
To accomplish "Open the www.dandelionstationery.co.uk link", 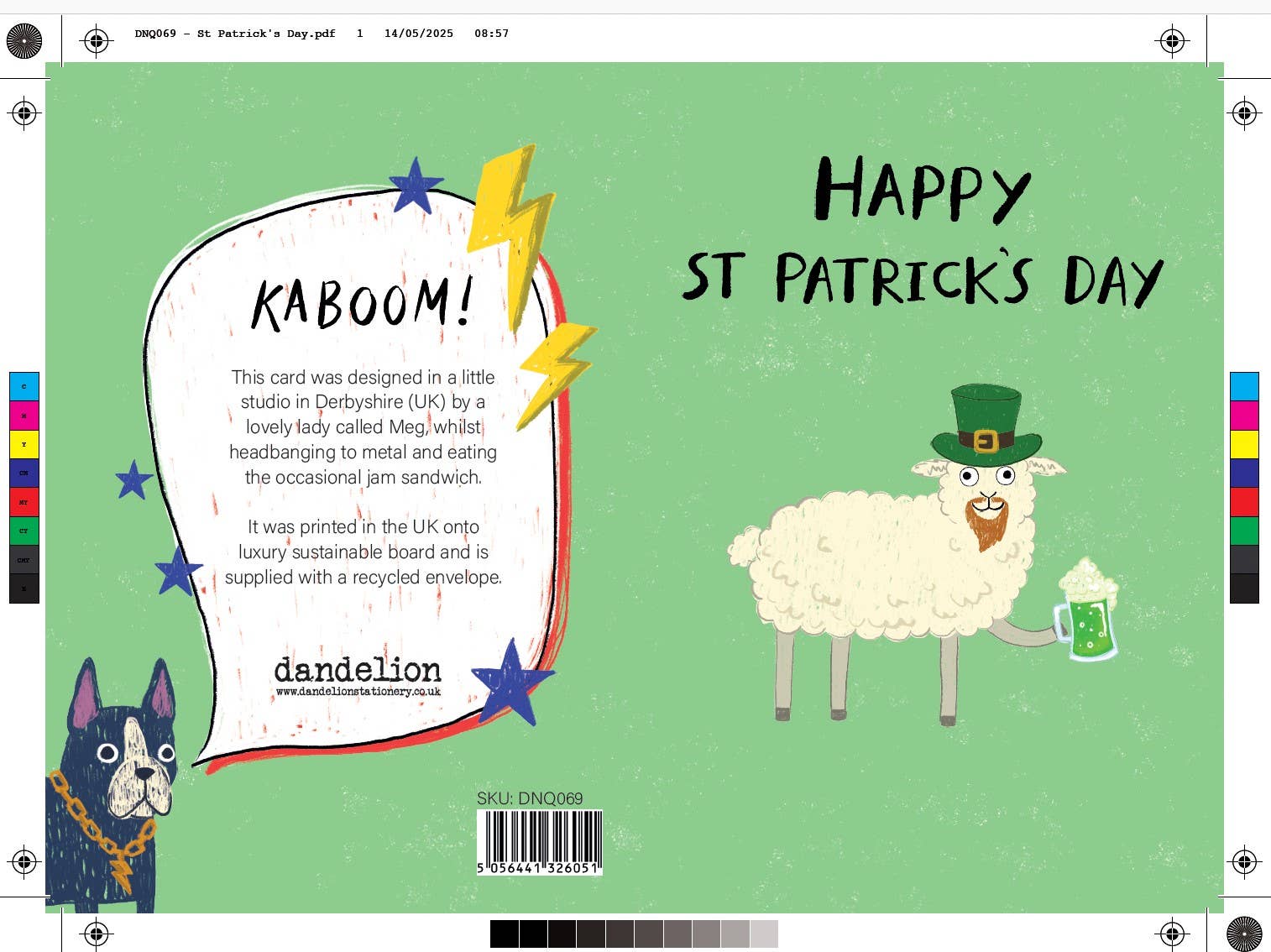I will [358, 692].
